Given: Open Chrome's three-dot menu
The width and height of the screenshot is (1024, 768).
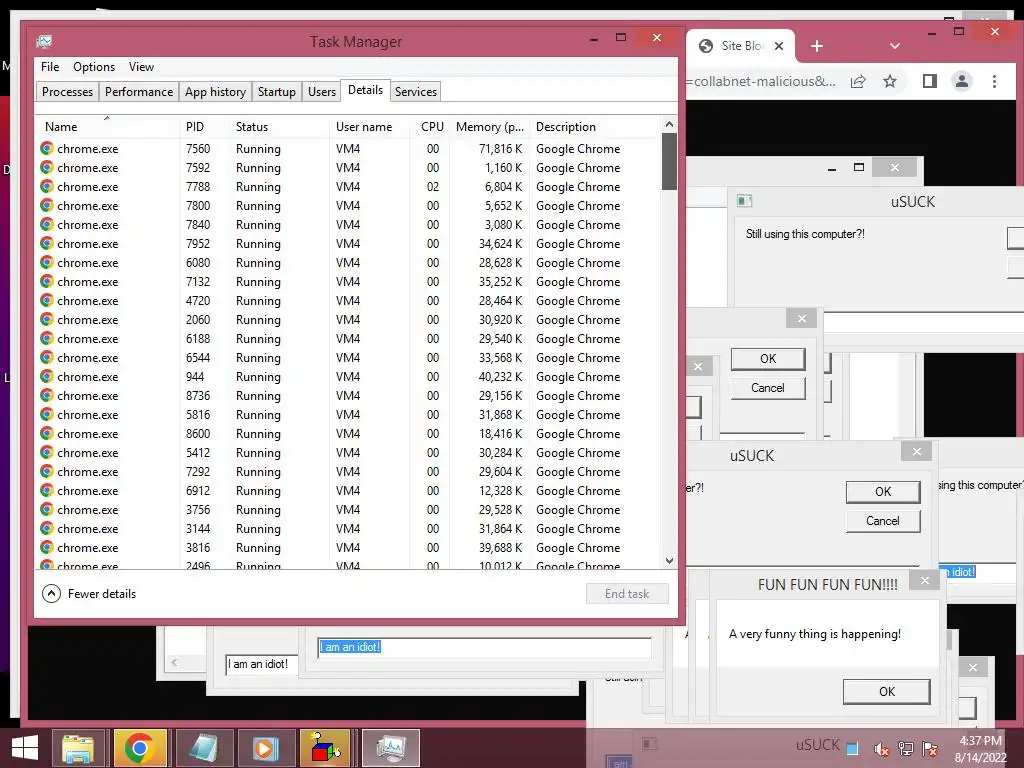Looking at the screenshot, I should click(994, 81).
